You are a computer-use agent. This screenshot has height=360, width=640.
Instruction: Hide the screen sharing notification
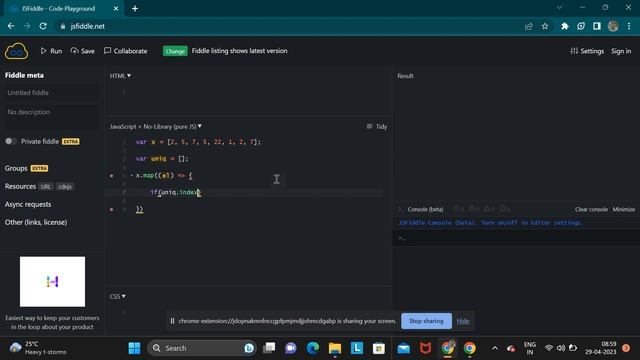[x=462, y=321]
